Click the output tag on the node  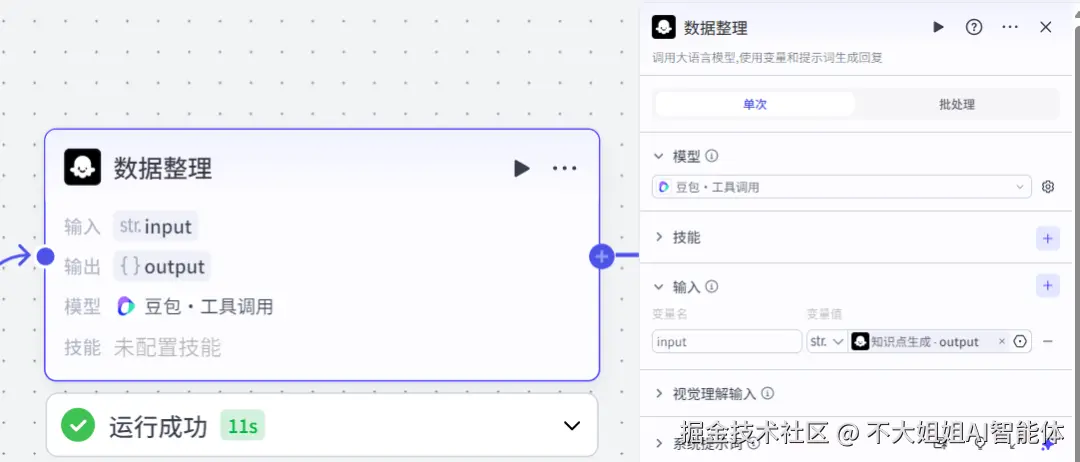click(163, 266)
